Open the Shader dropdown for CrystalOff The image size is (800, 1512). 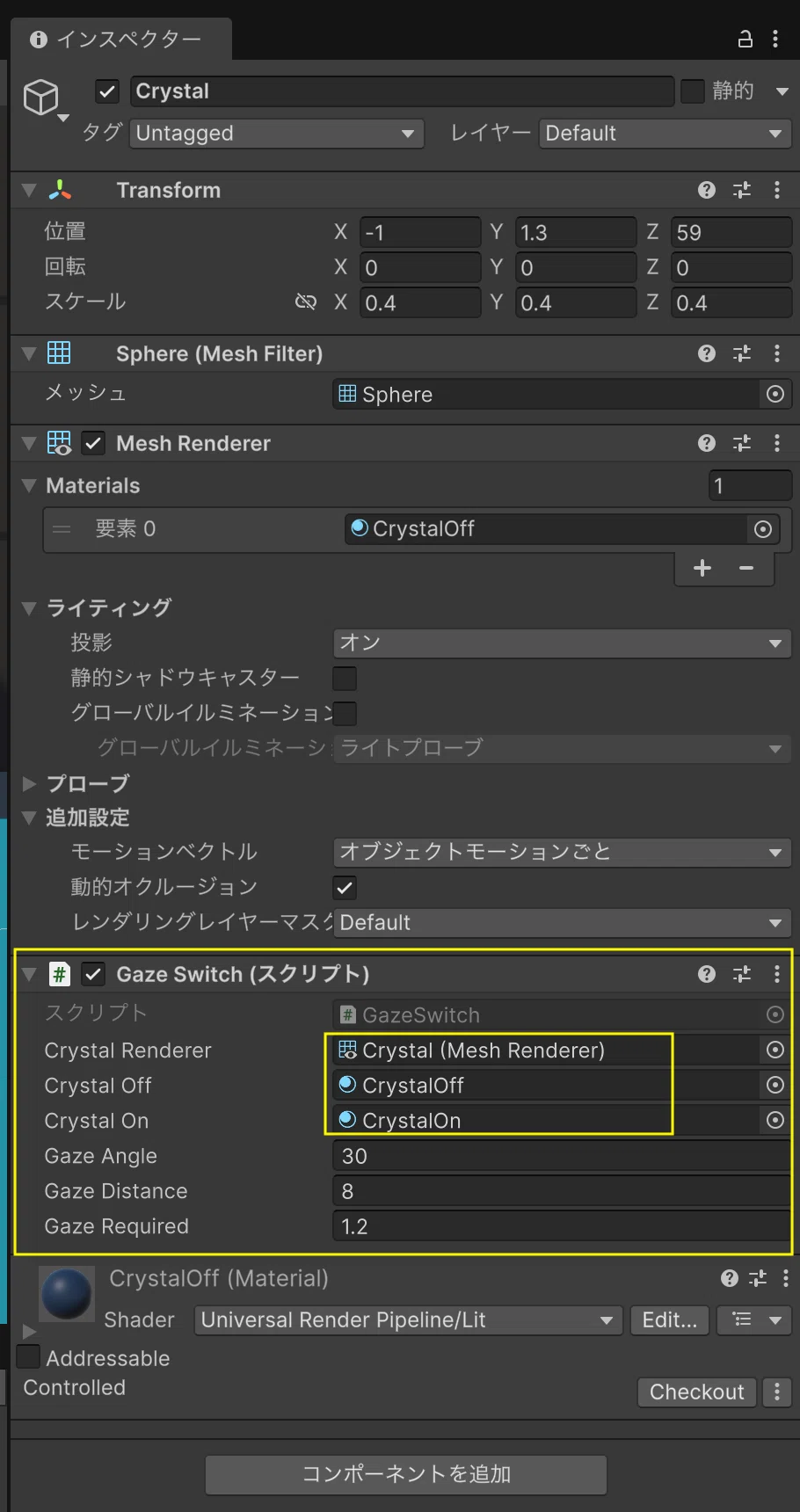coord(408,1319)
